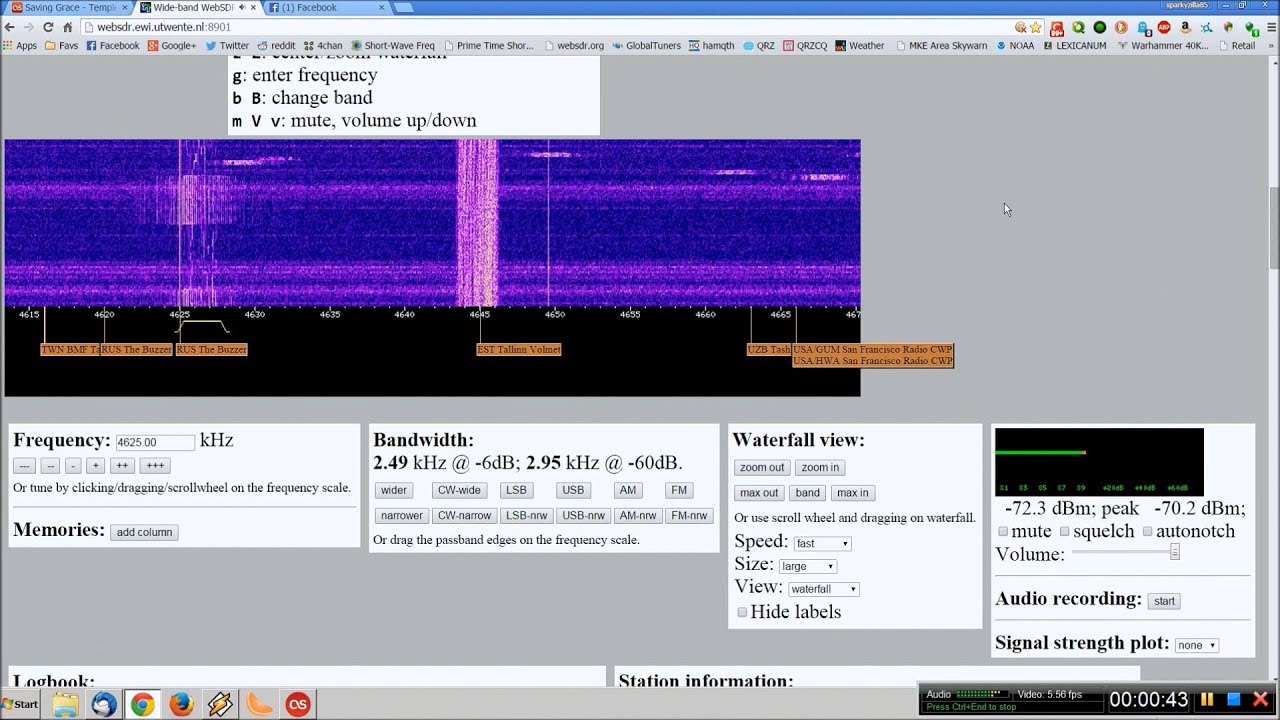Enable the autonotch checkbox
Viewport: 1280px width, 720px height.
(x=1147, y=532)
